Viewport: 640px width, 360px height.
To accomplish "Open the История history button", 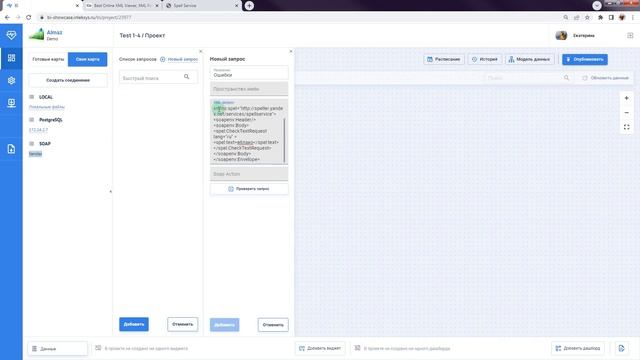I will click(485, 59).
